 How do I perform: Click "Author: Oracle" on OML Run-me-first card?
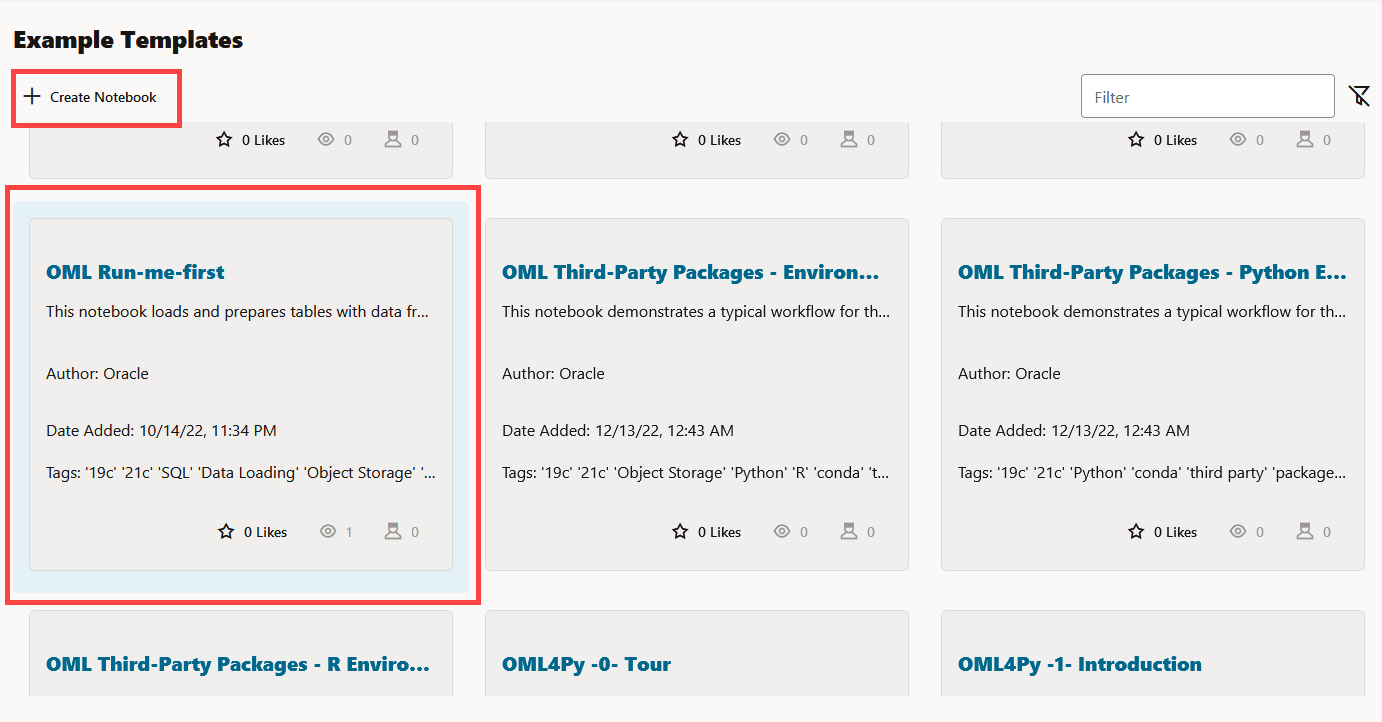click(x=97, y=373)
